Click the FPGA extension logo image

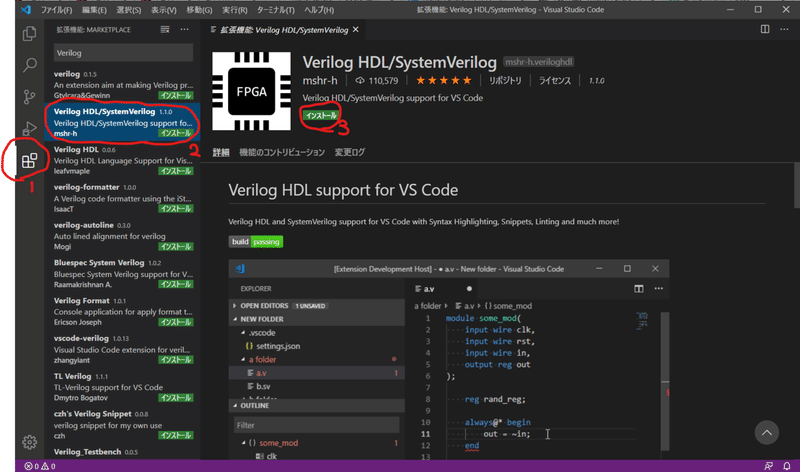click(x=252, y=91)
